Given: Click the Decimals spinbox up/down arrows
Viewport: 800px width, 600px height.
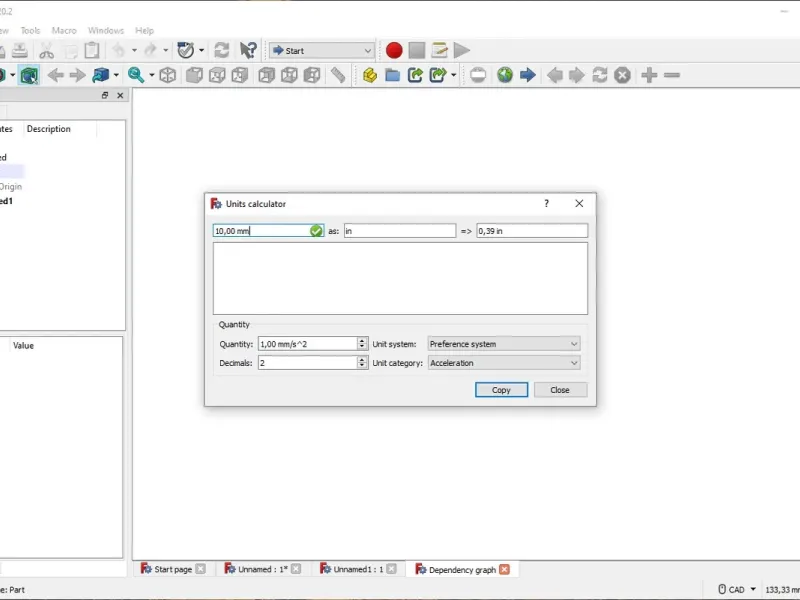Looking at the screenshot, I should (362, 363).
